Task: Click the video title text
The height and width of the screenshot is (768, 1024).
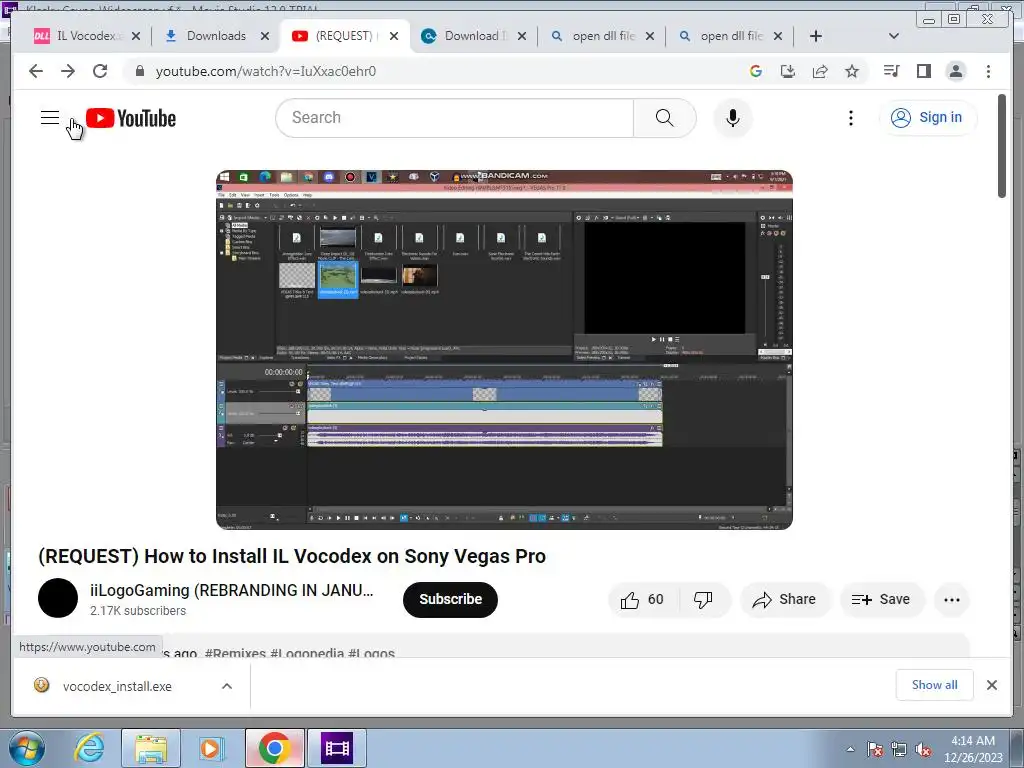Action: pos(292,556)
